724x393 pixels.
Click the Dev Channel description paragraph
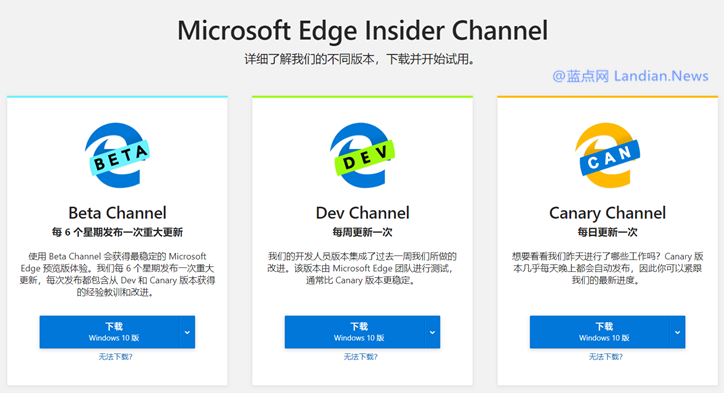pos(362,268)
